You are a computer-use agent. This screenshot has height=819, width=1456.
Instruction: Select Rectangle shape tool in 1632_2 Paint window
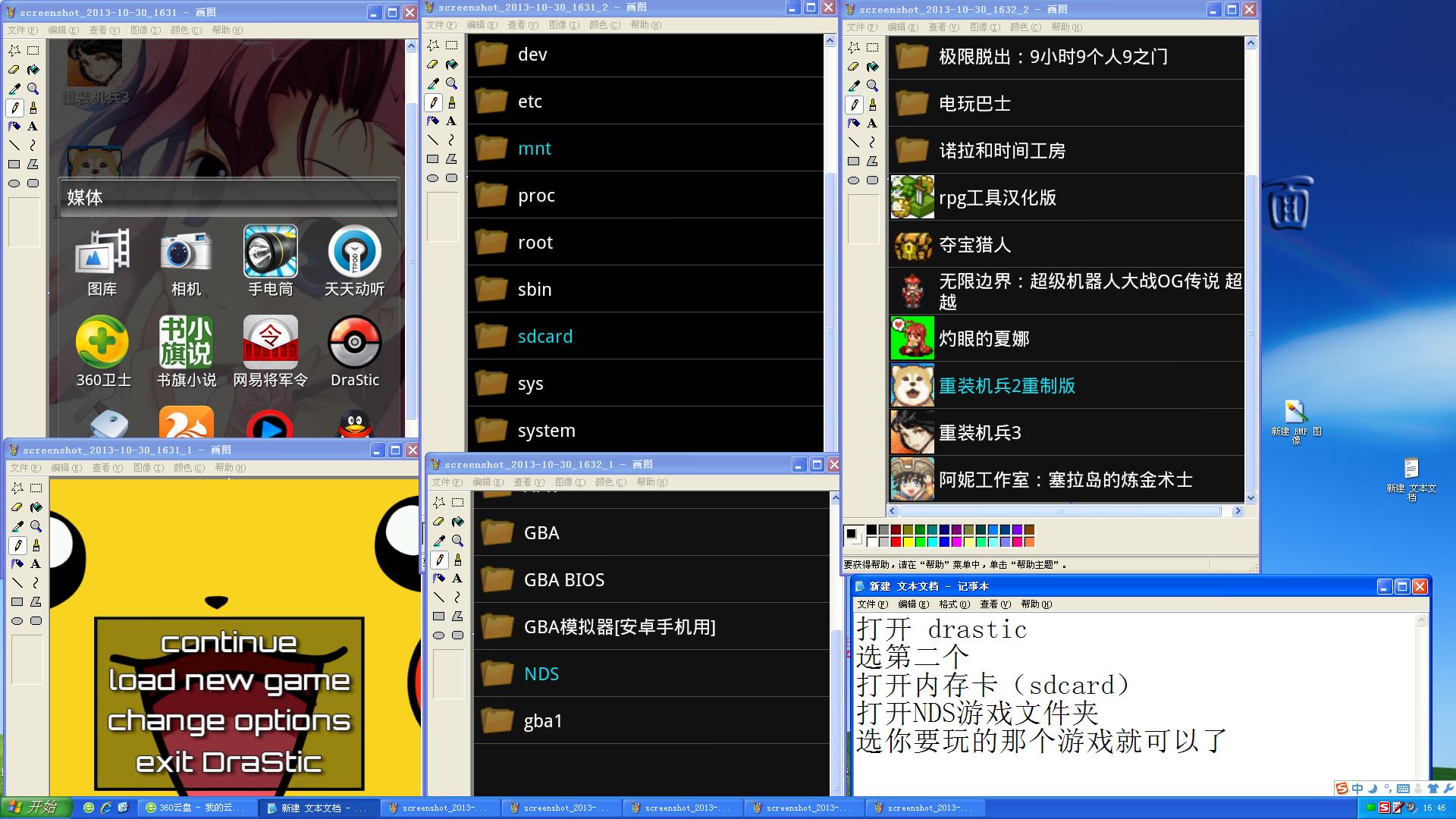pos(854,161)
